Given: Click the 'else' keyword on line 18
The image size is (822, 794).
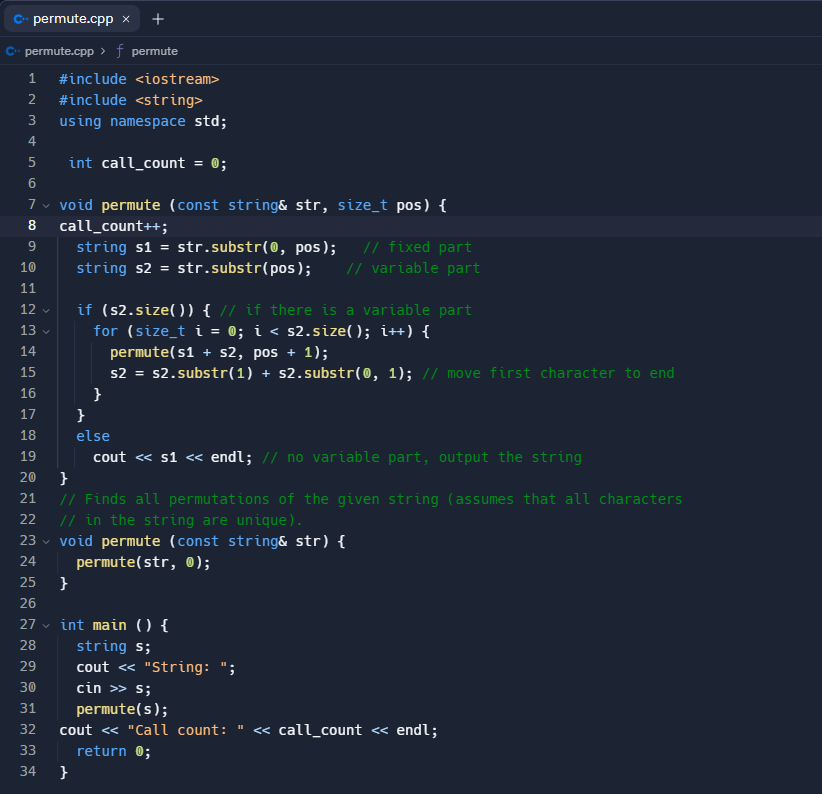Looking at the screenshot, I should click(93, 436).
